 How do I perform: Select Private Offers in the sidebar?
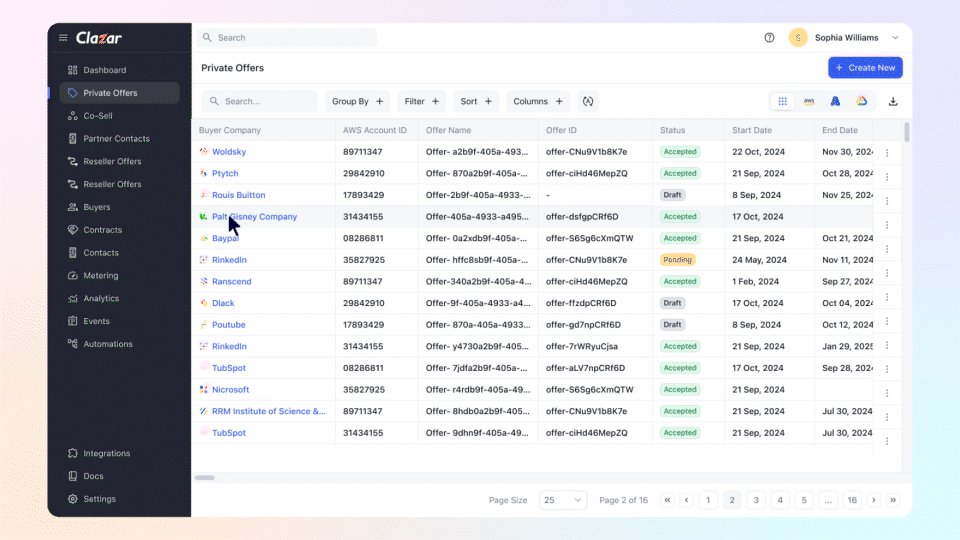pos(119,93)
